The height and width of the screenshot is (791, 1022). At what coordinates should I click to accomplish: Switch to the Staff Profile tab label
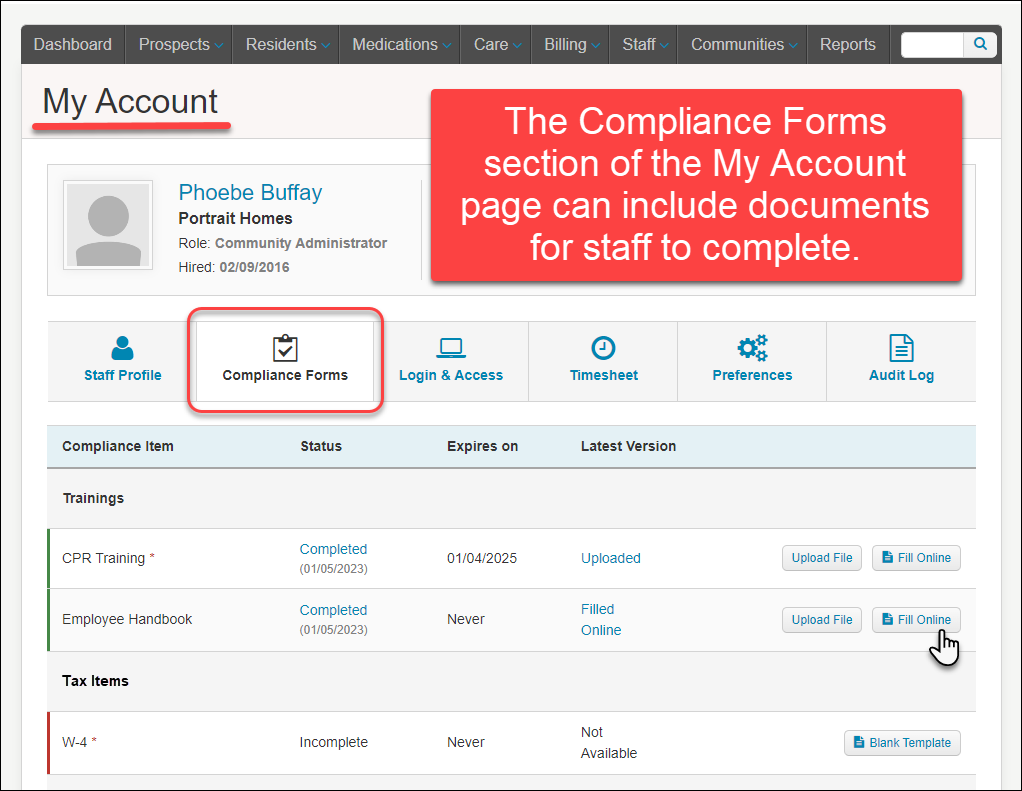tap(123, 375)
